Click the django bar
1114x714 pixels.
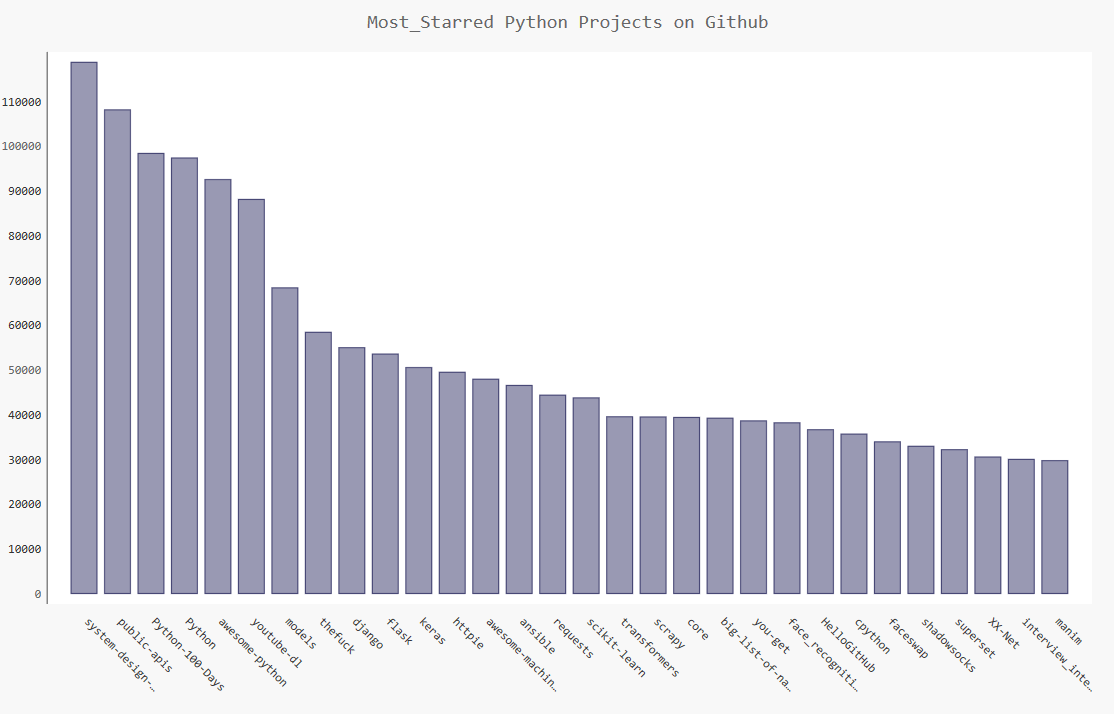click(x=352, y=470)
